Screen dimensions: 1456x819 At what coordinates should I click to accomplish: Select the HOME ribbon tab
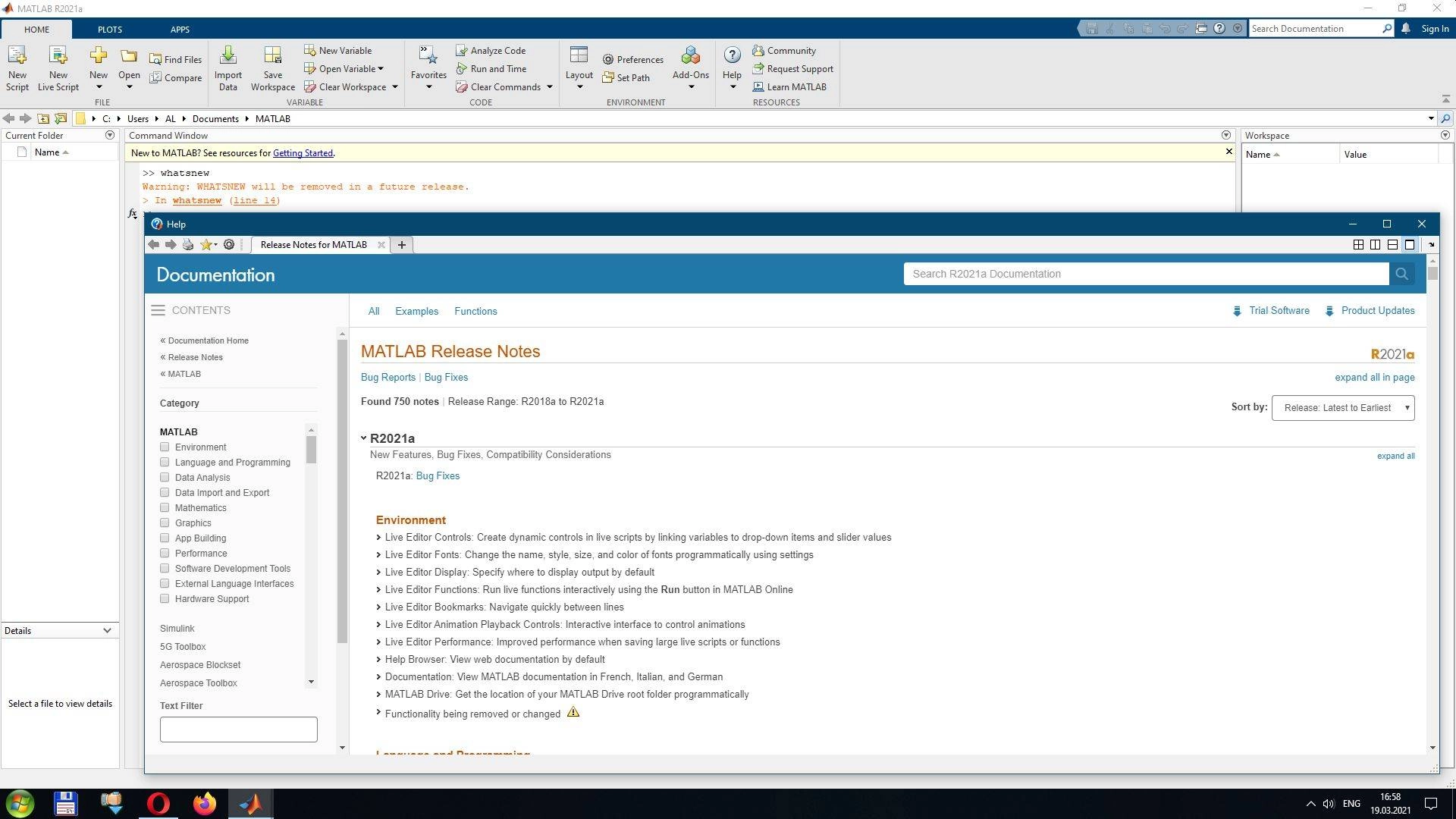(36, 29)
